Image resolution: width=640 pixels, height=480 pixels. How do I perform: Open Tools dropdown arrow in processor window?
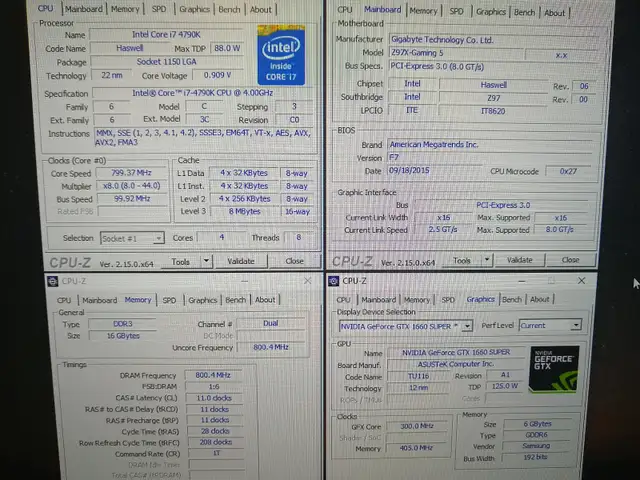click(x=207, y=261)
